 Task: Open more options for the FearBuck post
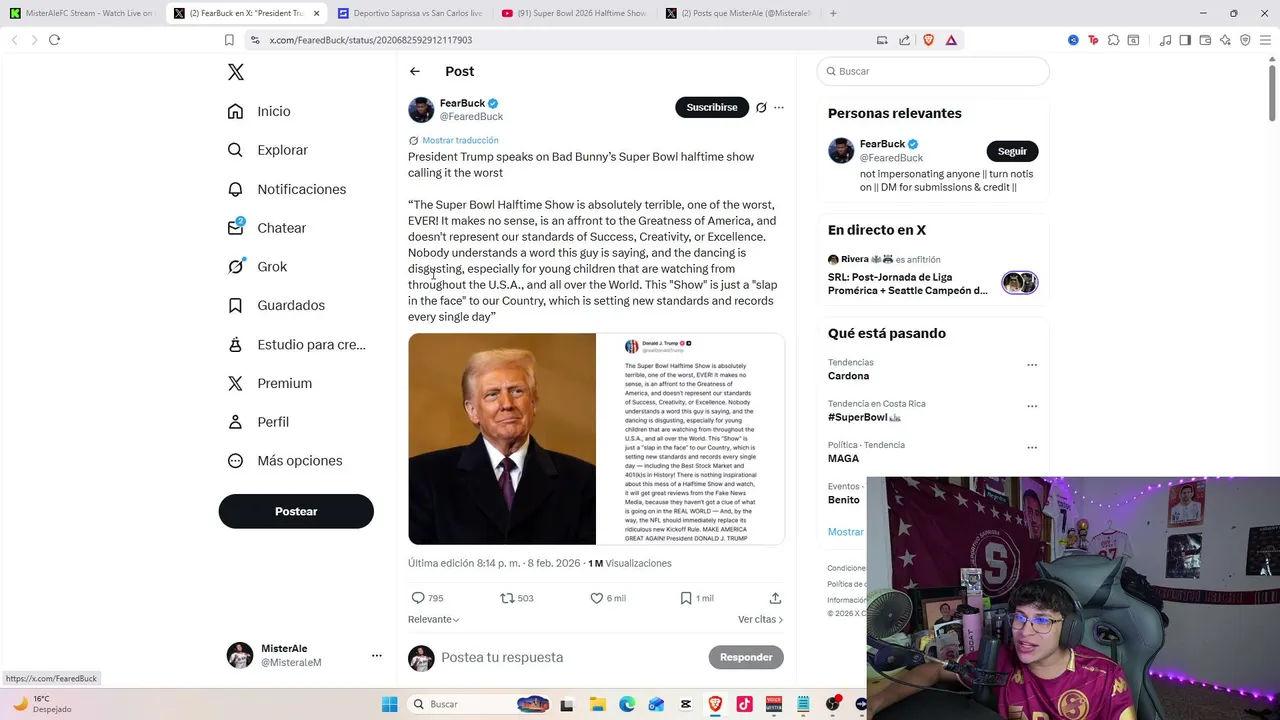pos(779,107)
